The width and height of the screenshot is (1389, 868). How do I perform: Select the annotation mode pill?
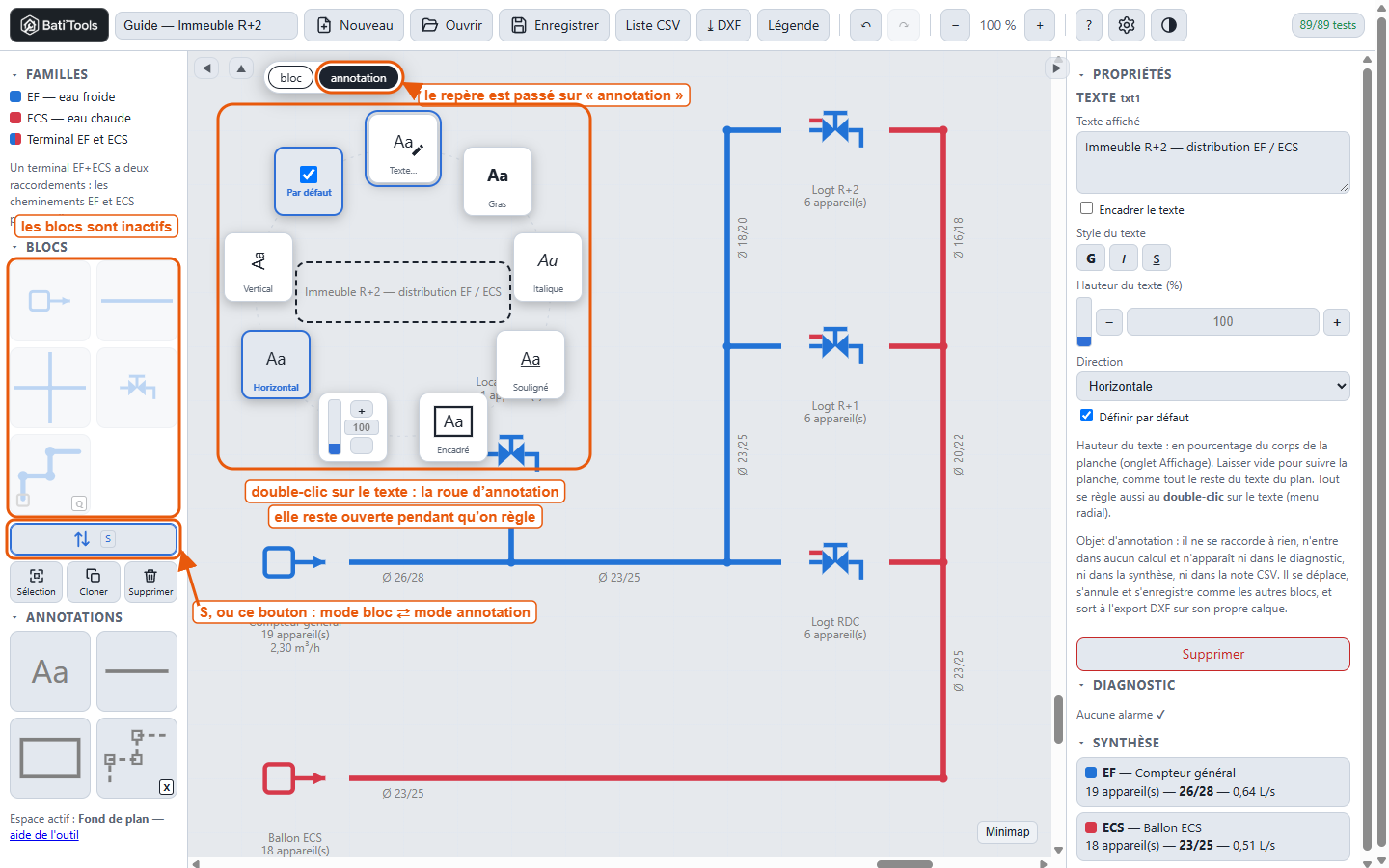(x=358, y=78)
